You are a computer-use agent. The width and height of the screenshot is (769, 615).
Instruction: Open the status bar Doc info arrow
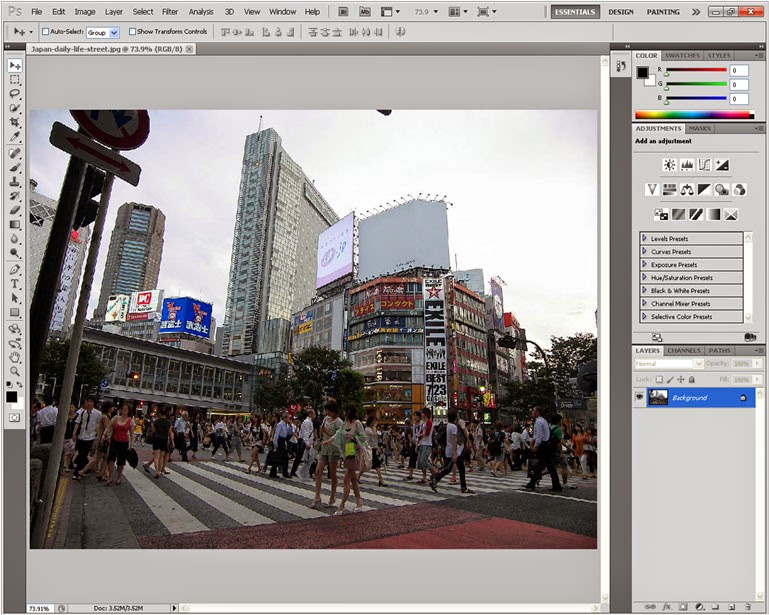(174, 608)
